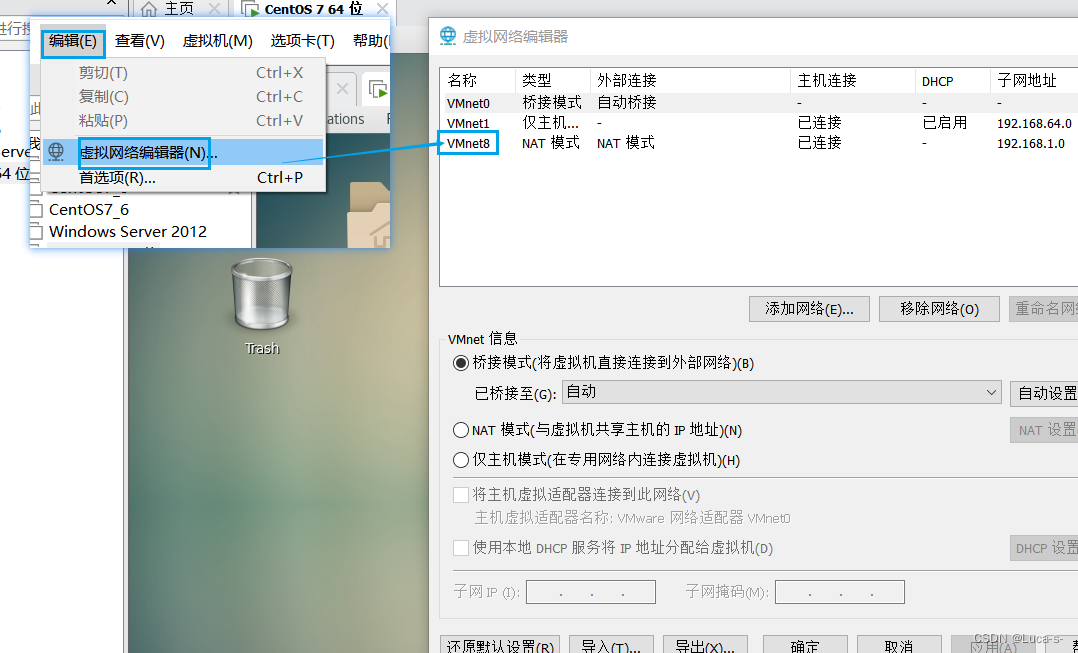Image resolution: width=1078 pixels, height=653 pixels.
Task: Click subnet address 192.168.64.0
Action: (x=1034, y=124)
